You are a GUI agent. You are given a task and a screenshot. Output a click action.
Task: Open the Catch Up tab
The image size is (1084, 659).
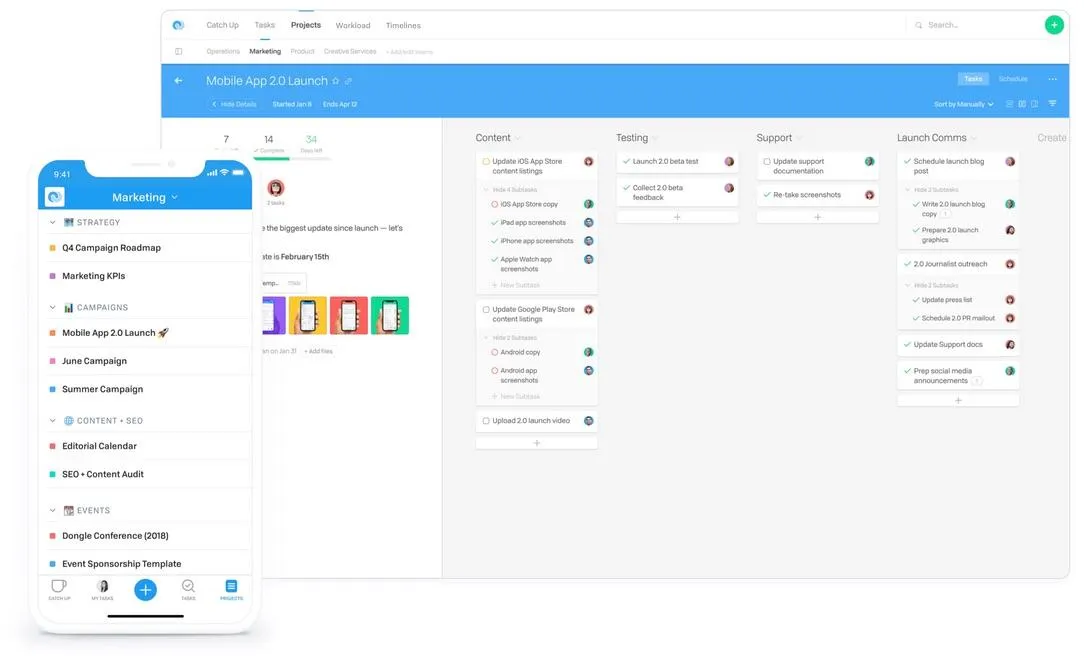click(x=223, y=25)
